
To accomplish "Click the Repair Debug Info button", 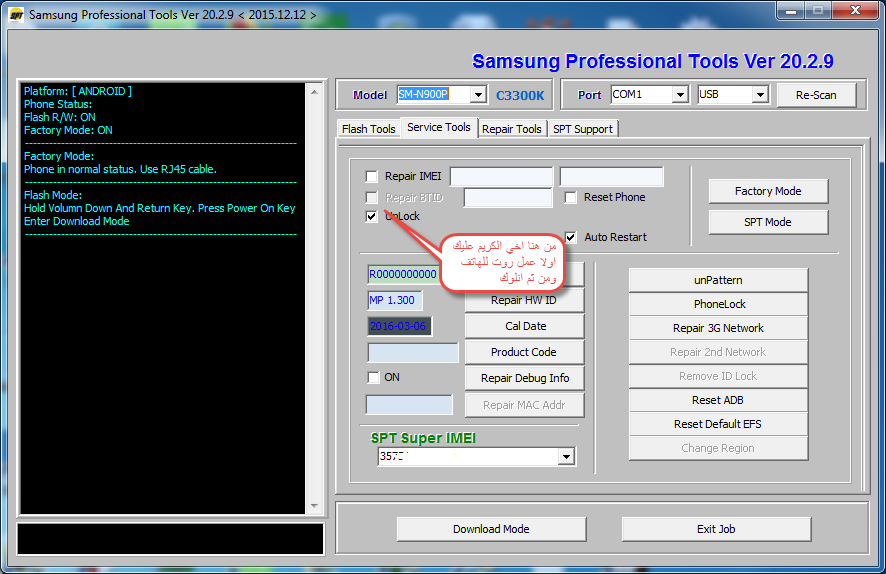I will tap(524, 378).
